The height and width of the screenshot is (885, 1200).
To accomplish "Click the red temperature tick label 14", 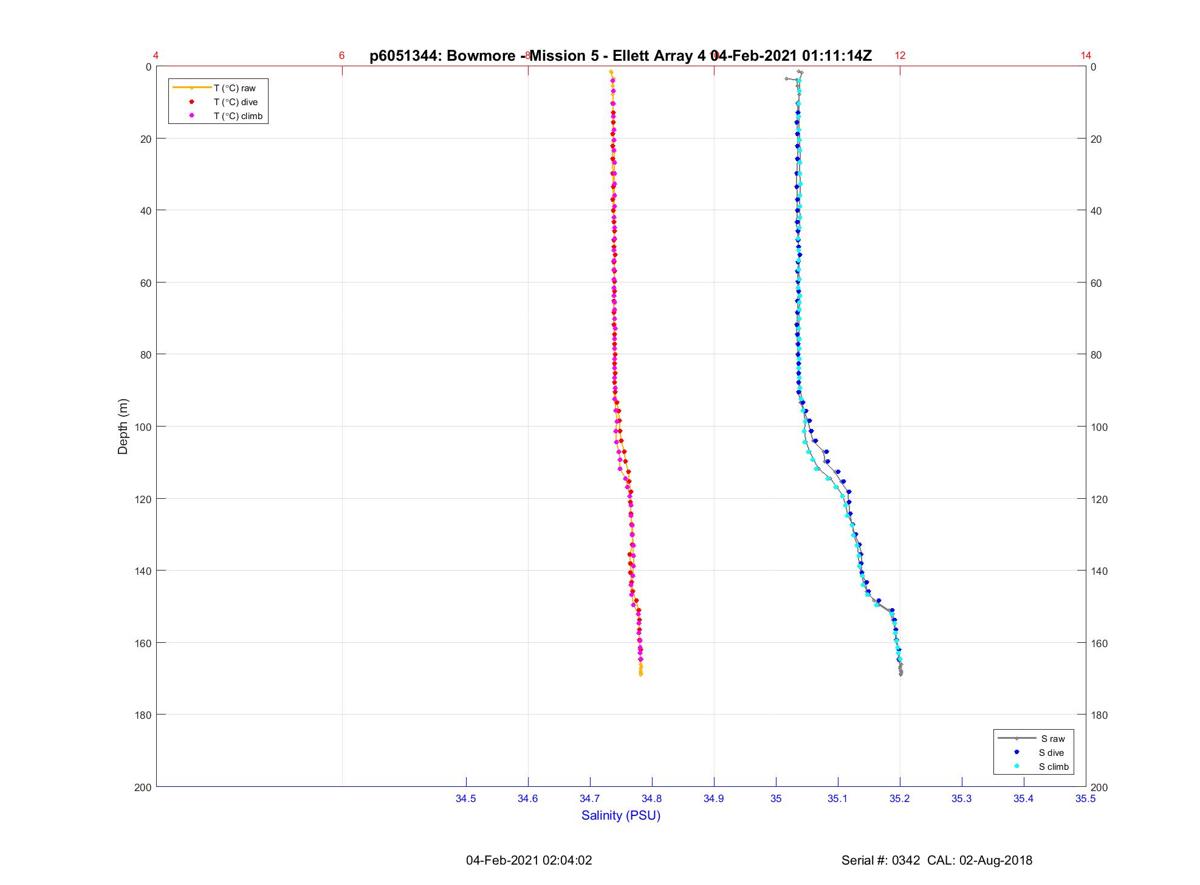I will 1086,56.
